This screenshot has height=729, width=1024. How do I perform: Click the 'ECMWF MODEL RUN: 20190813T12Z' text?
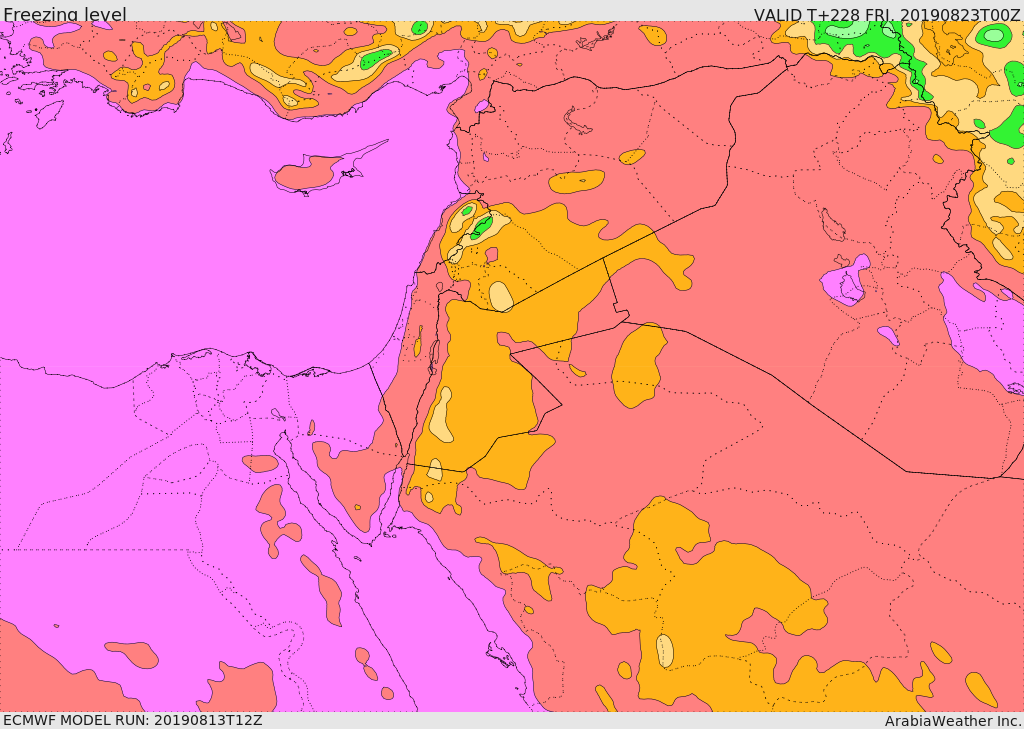click(133, 721)
